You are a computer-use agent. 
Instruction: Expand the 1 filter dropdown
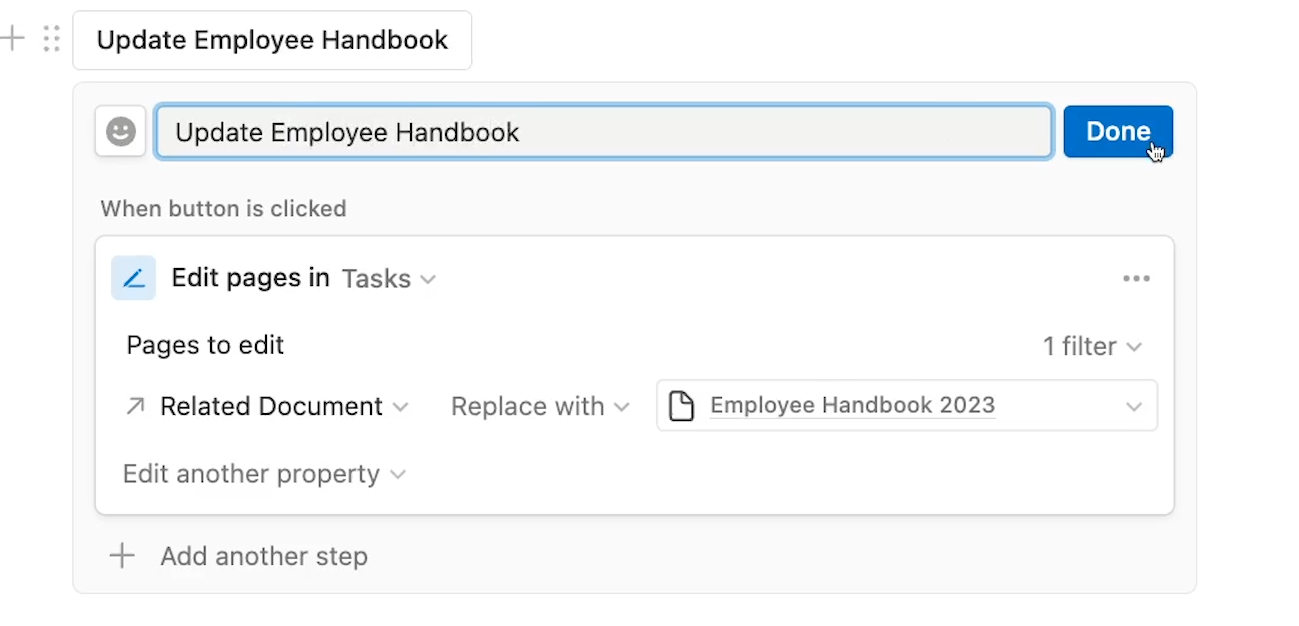coord(1092,347)
